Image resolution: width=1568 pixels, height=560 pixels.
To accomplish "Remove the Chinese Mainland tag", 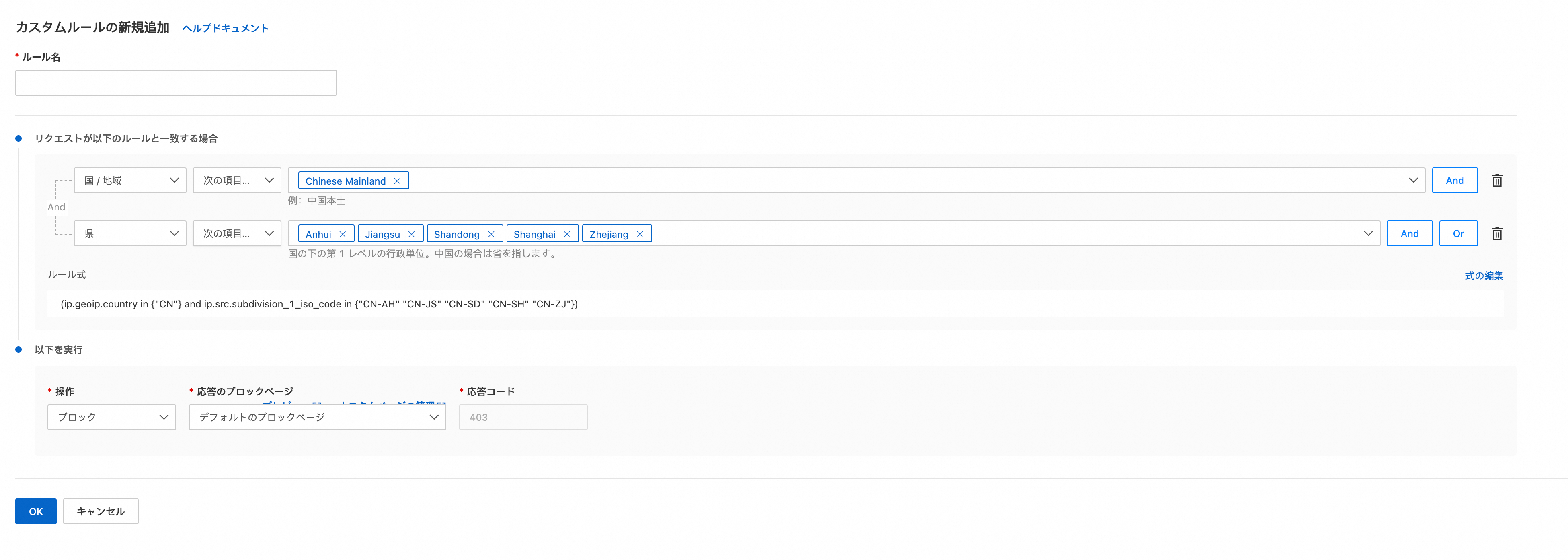I will (397, 181).
